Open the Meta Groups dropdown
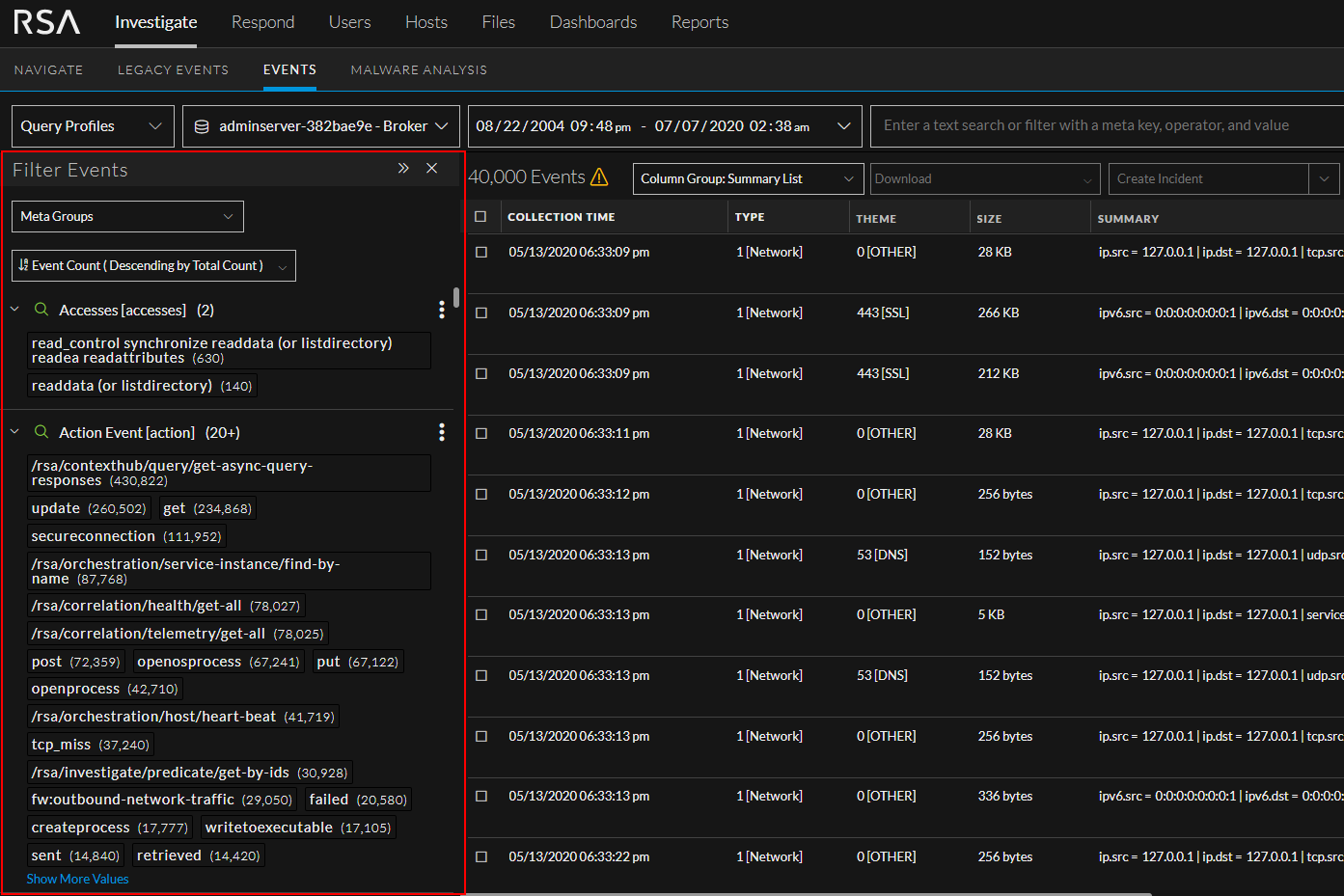Image resolution: width=1344 pixels, height=896 pixels. tap(126, 216)
